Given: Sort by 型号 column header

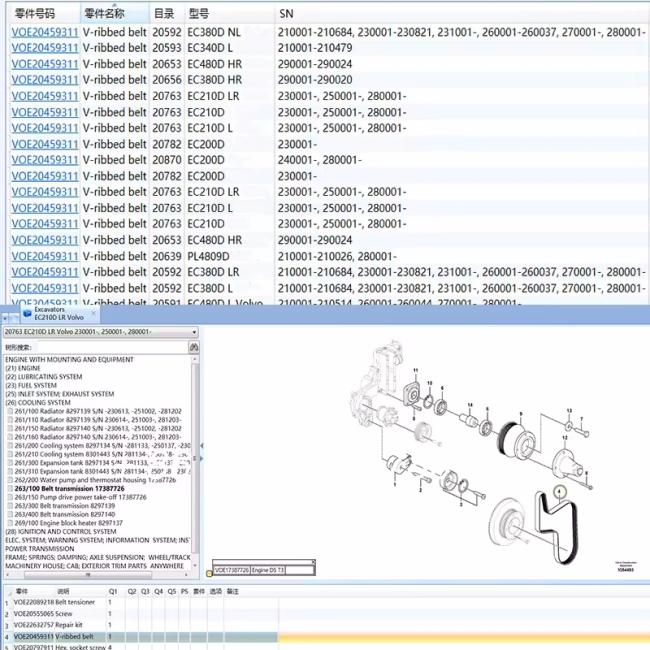Looking at the screenshot, I should (x=199, y=14).
